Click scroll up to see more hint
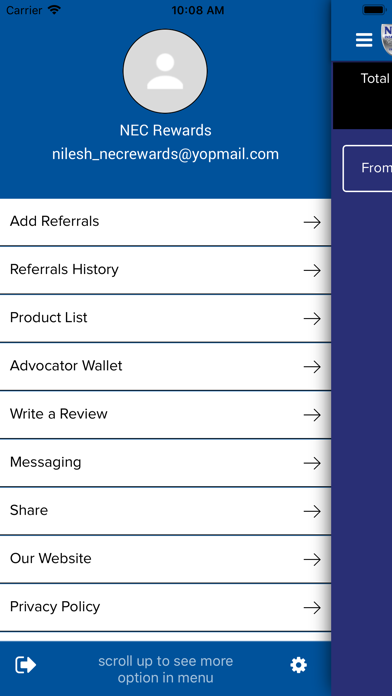The height and width of the screenshot is (696, 392). pyautogui.click(x=165, y=669)
